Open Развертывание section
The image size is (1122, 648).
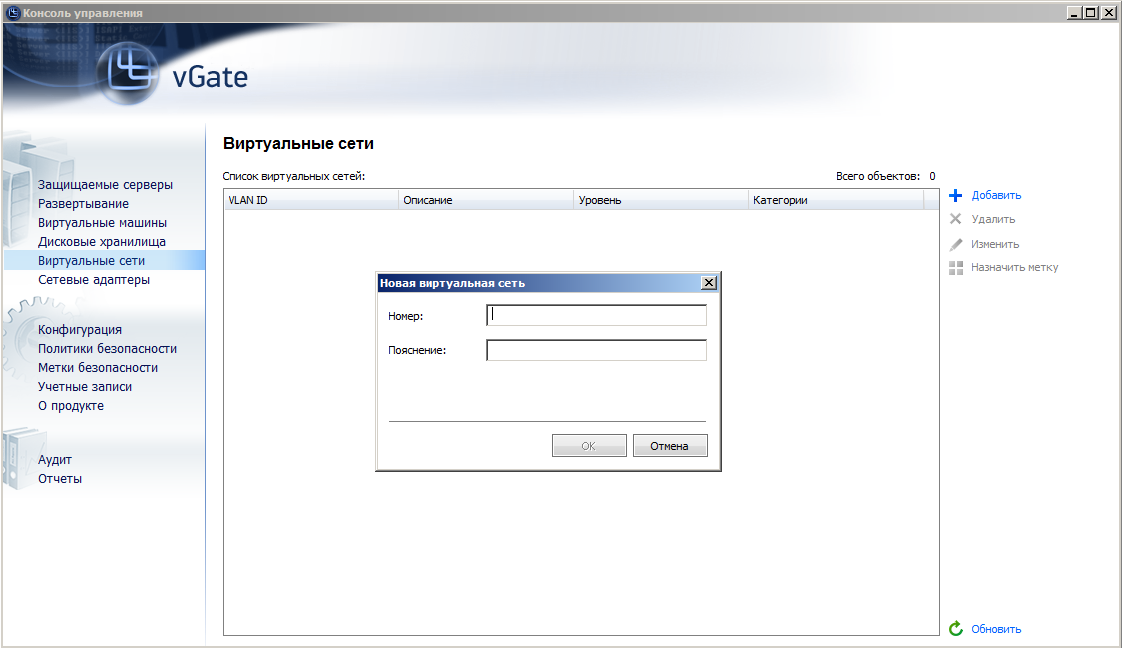[83, 204]
